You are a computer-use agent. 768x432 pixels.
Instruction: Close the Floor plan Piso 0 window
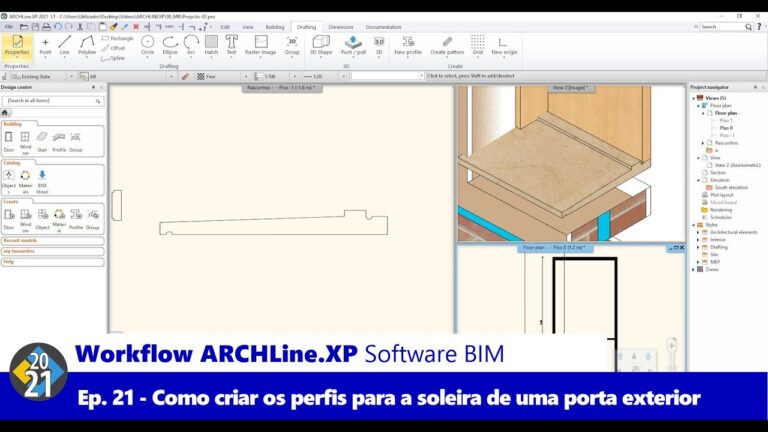tap(682, 248)
